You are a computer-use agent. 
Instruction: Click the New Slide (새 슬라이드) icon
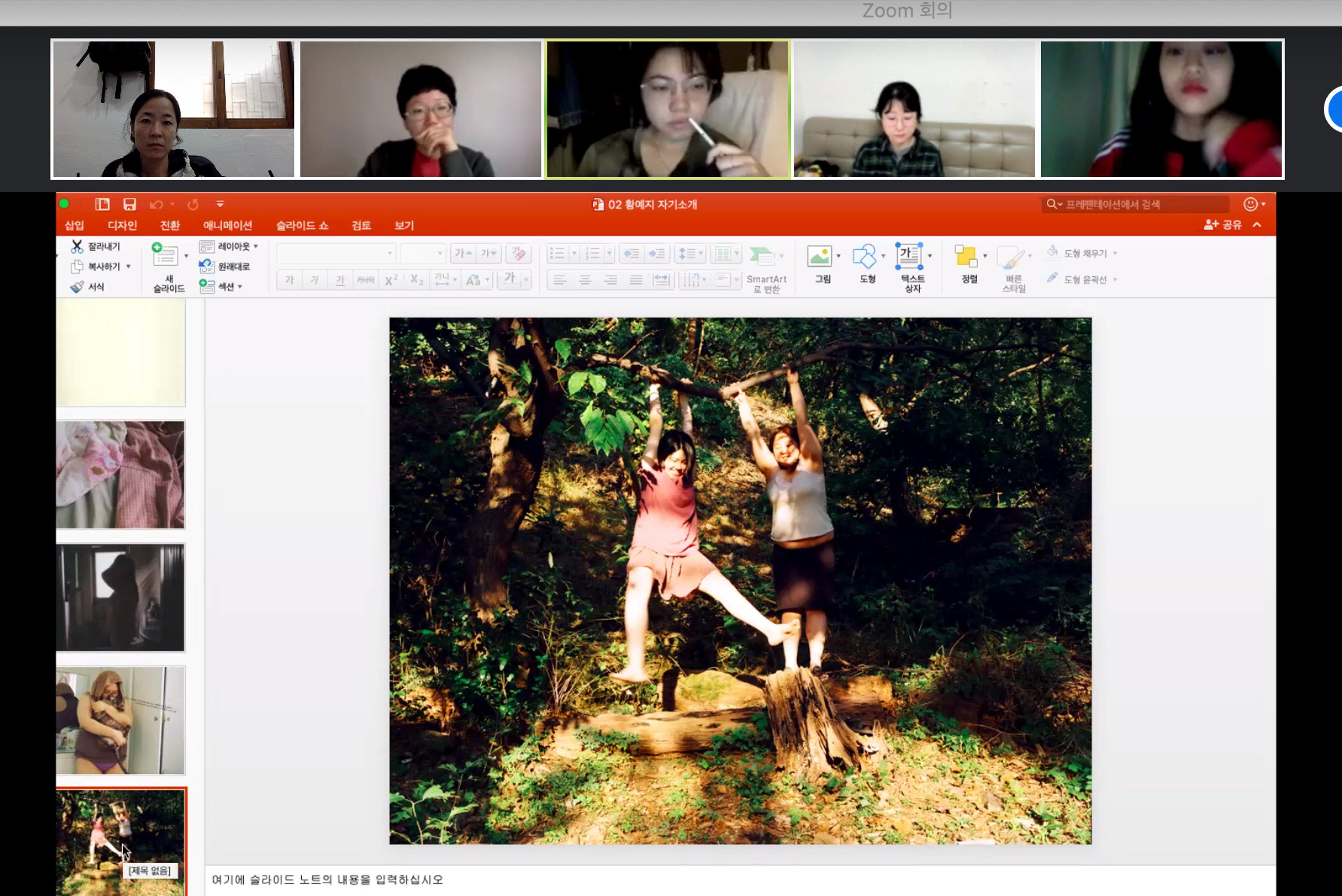click(165, 255)
